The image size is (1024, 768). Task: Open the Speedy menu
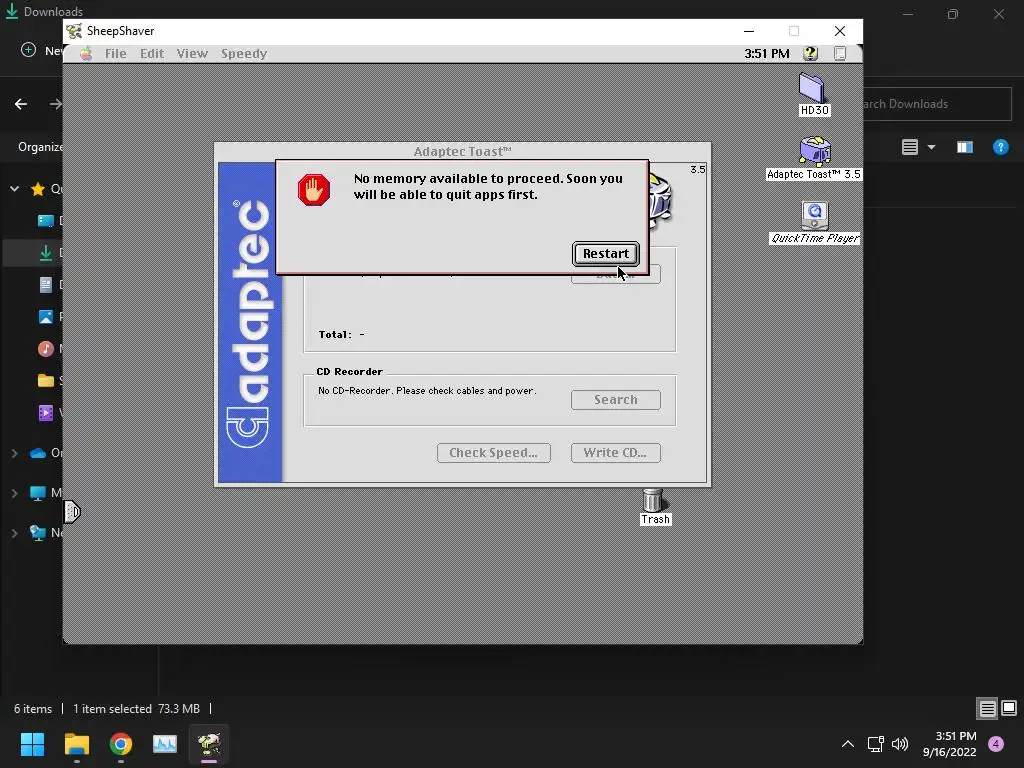click(244, 54)
